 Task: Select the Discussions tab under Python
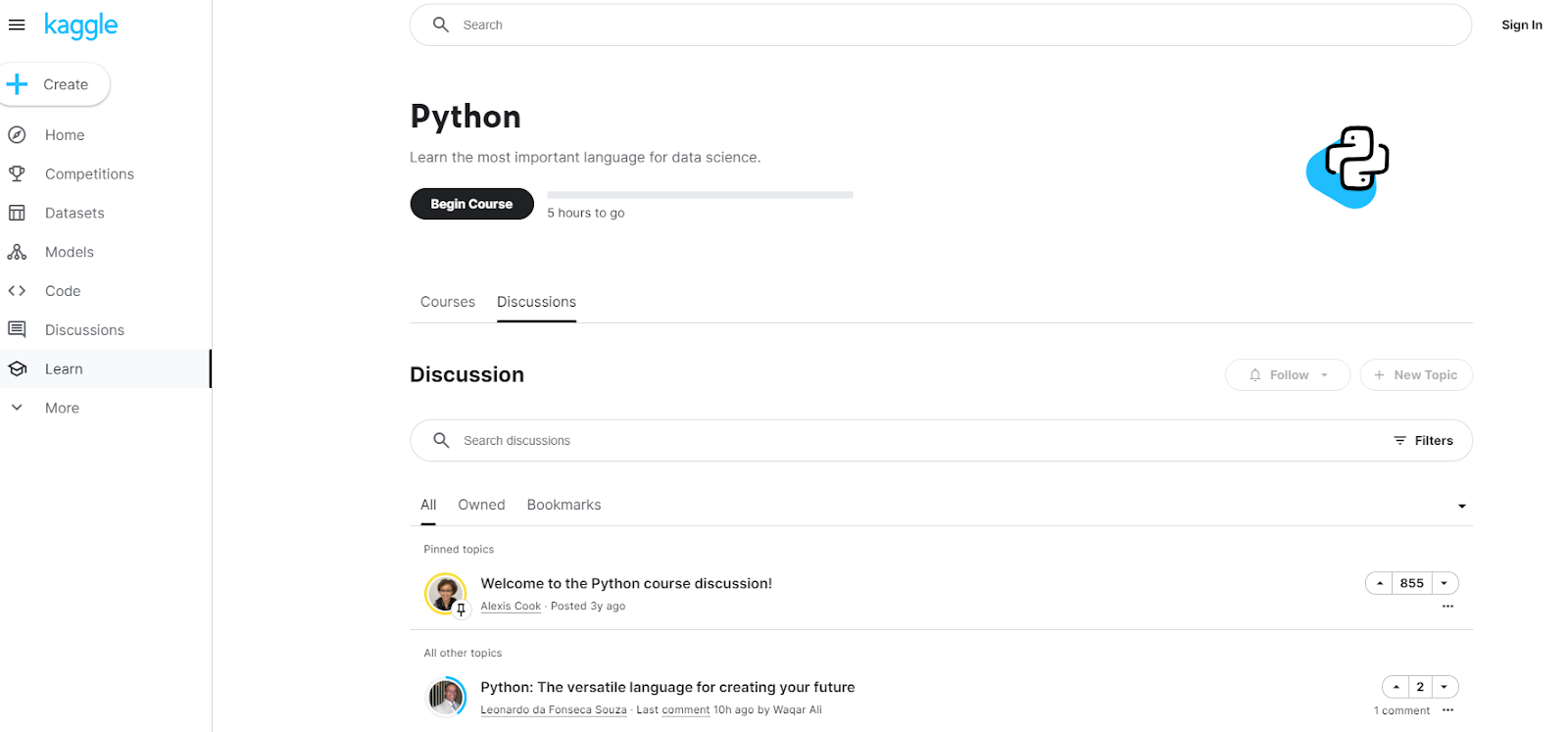536,302
